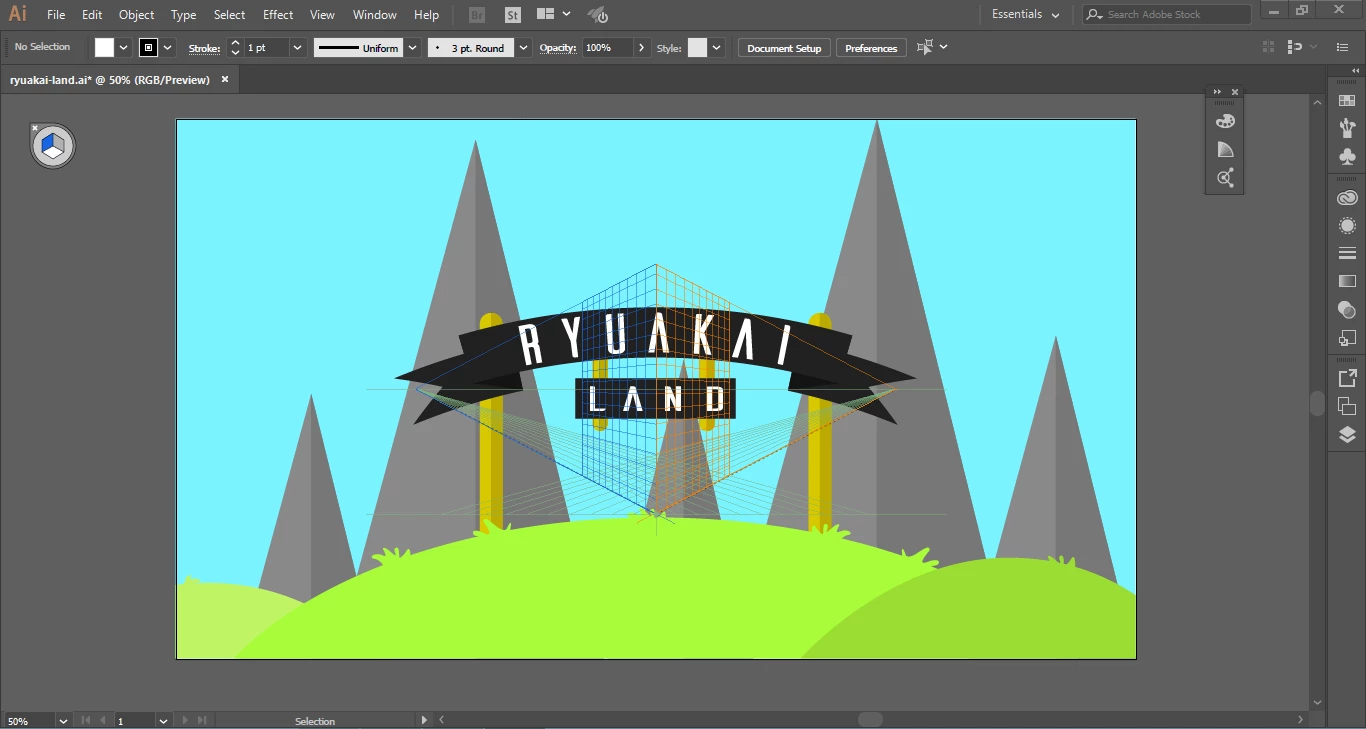Open the Object menu

coord(137,15)
